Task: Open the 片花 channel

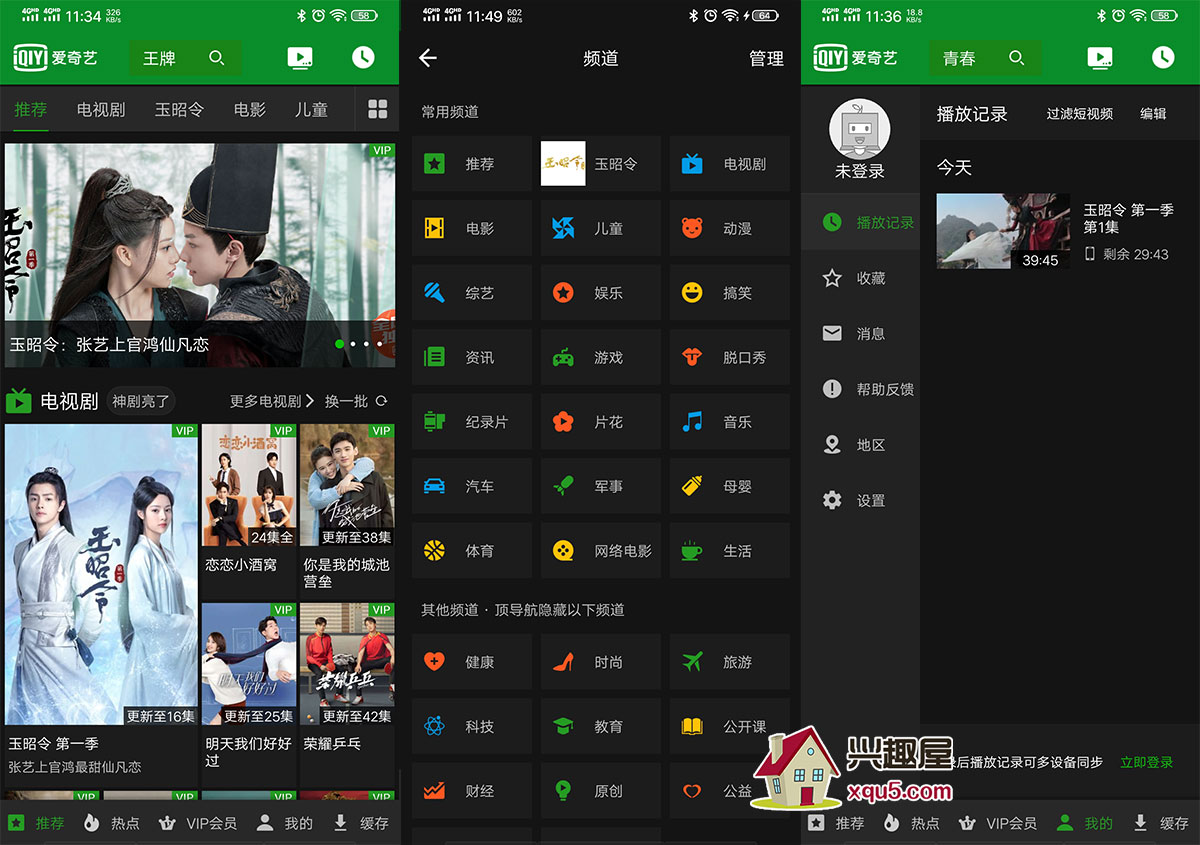Action: pyautogui.click(x=600, y=422)
